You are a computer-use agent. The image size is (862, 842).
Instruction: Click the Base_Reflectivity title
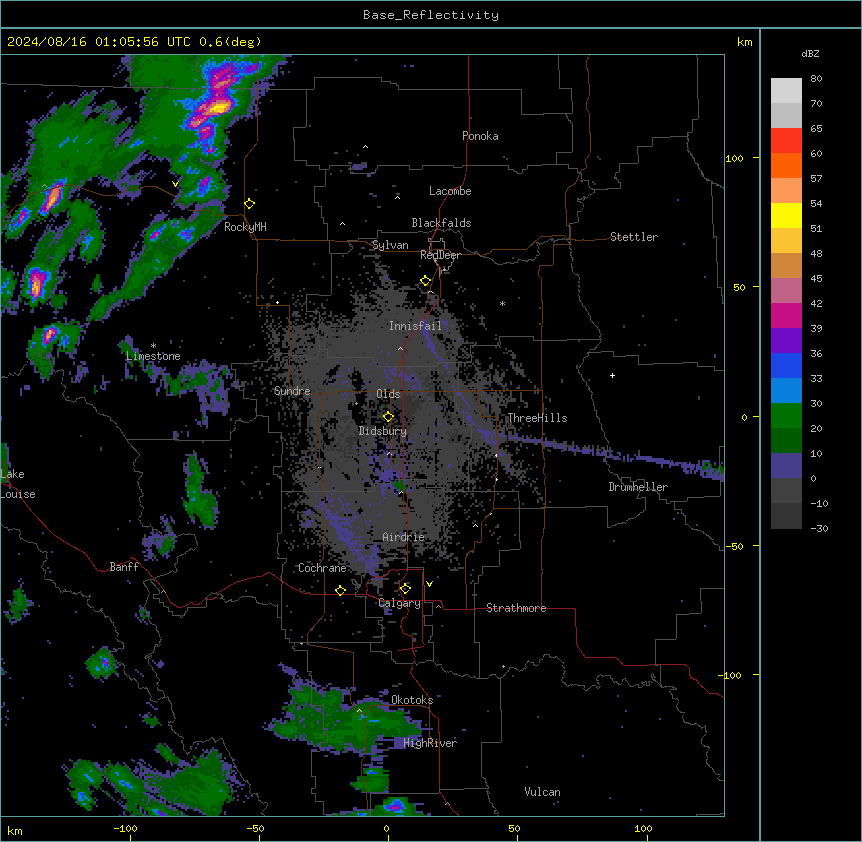click(431, 15)
